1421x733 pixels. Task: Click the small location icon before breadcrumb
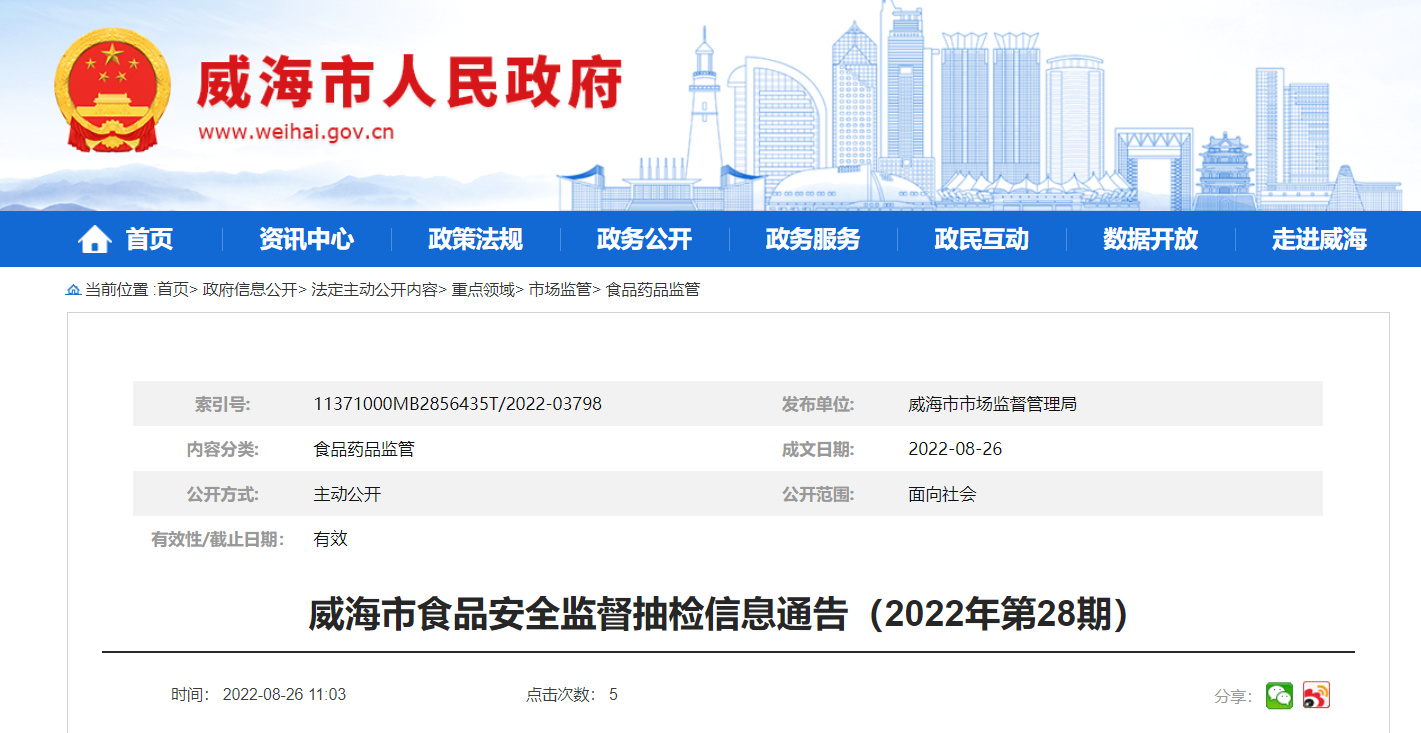73,290
